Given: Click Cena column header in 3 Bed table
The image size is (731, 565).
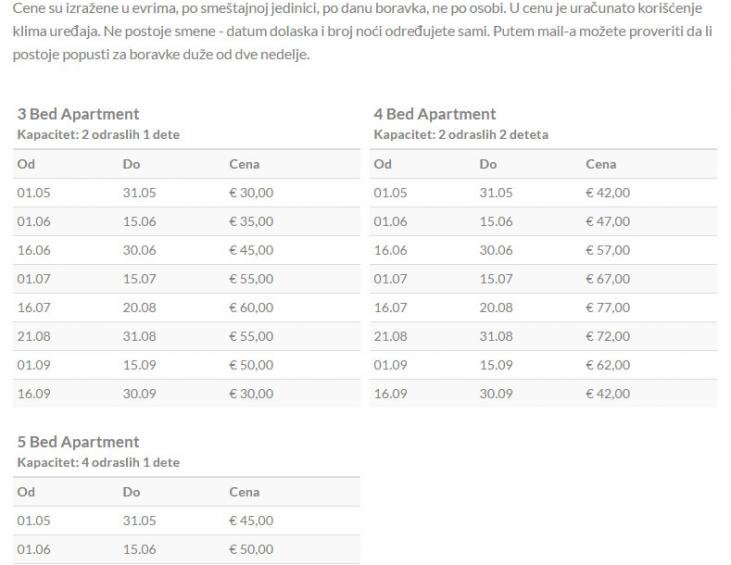Looking at the screenshot, I should (244, 164).
